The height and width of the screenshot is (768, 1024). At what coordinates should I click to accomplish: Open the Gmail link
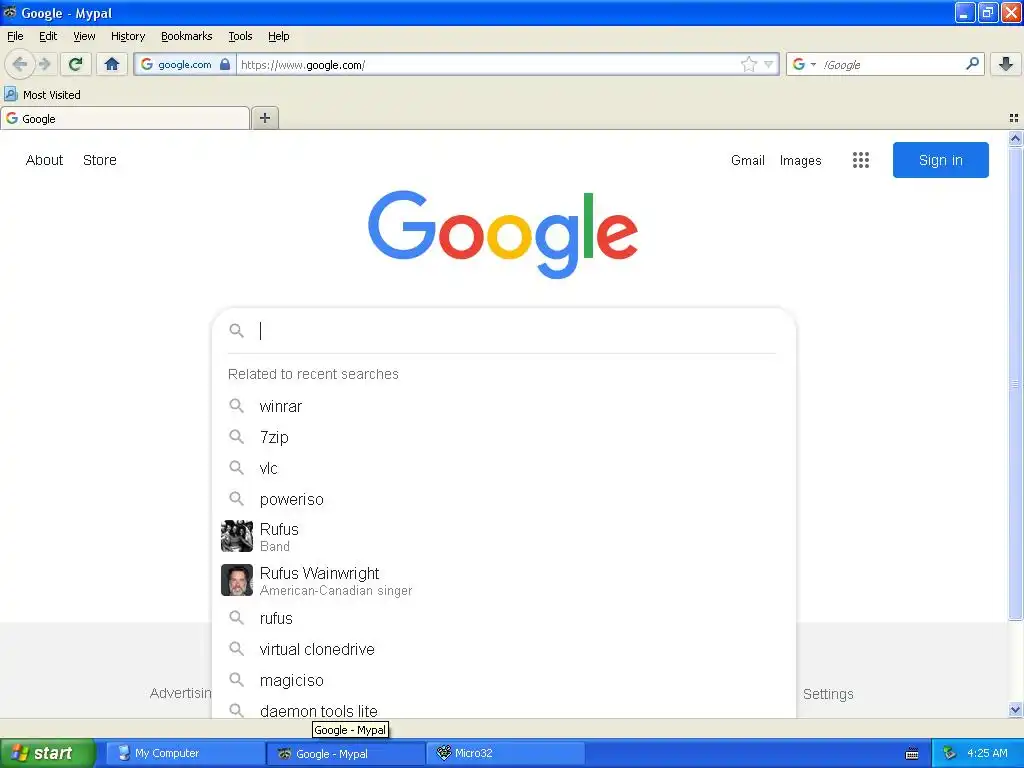[748, 160]
